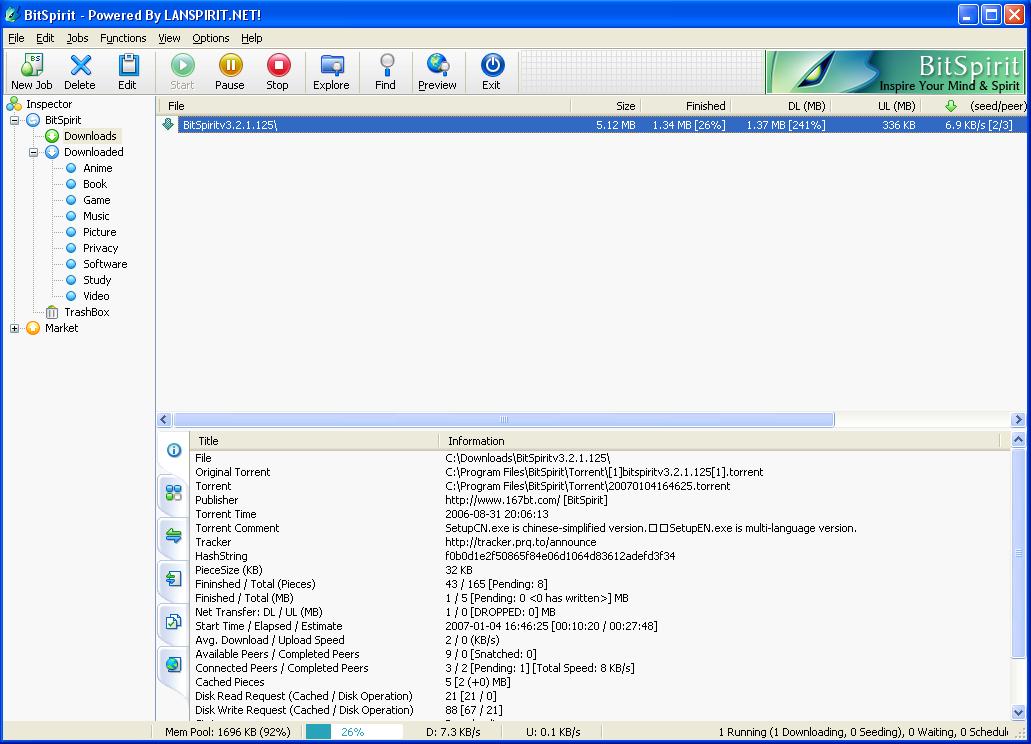This screenshot has width=1031, height=744.
Task: Click the job list scroll-right arrow
Action: [1018, 420]
